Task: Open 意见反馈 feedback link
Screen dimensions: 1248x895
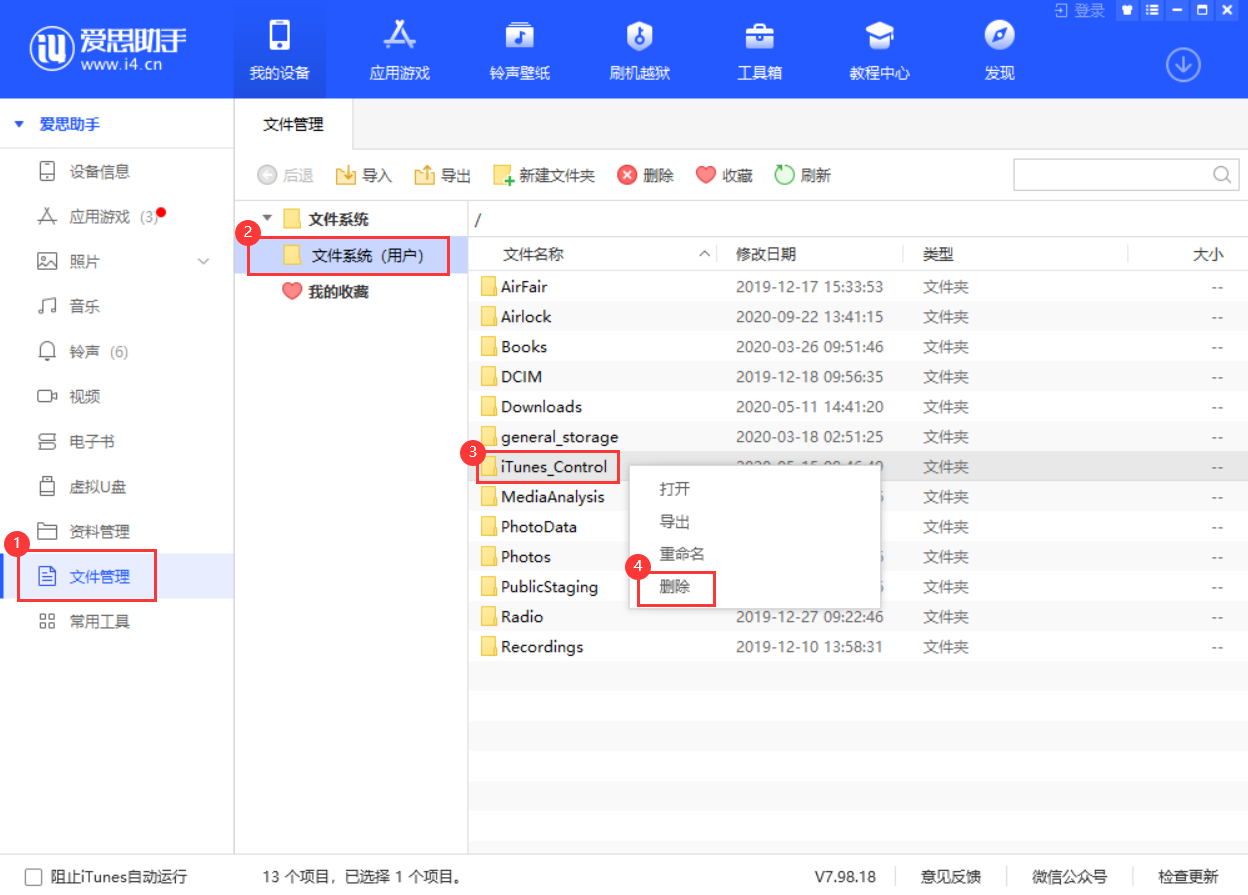Action: [x=950, y=876]
